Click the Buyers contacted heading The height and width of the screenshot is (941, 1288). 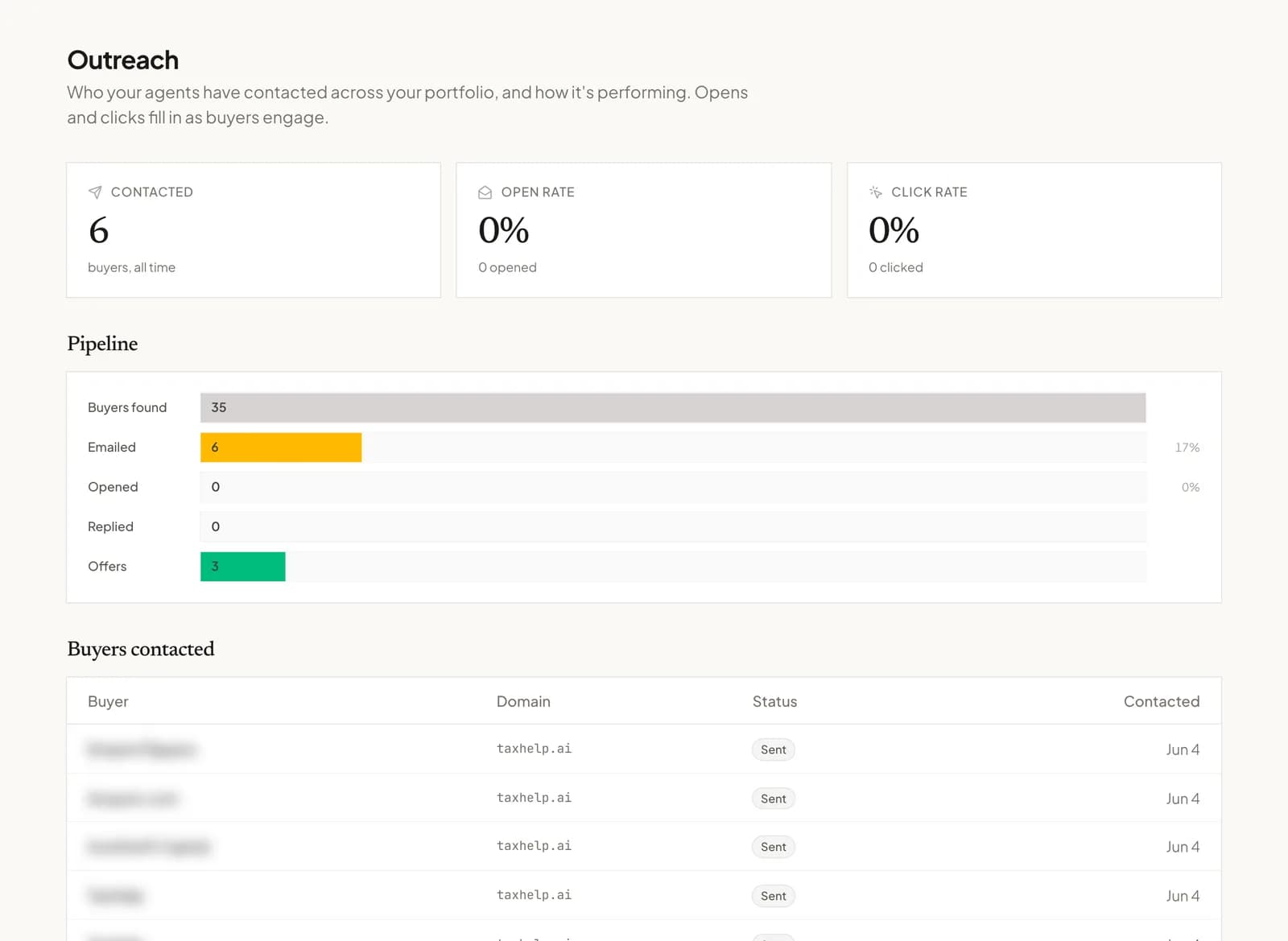pyautogui.click(x=141, y=649)
